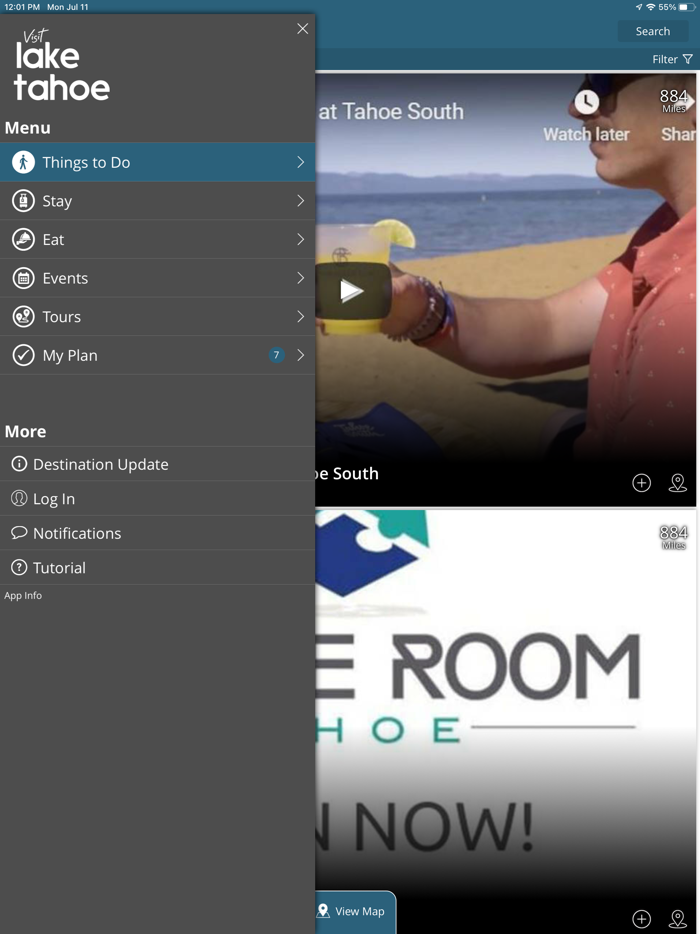Open Notifications

pyautogui.click(x=157, y=533)
